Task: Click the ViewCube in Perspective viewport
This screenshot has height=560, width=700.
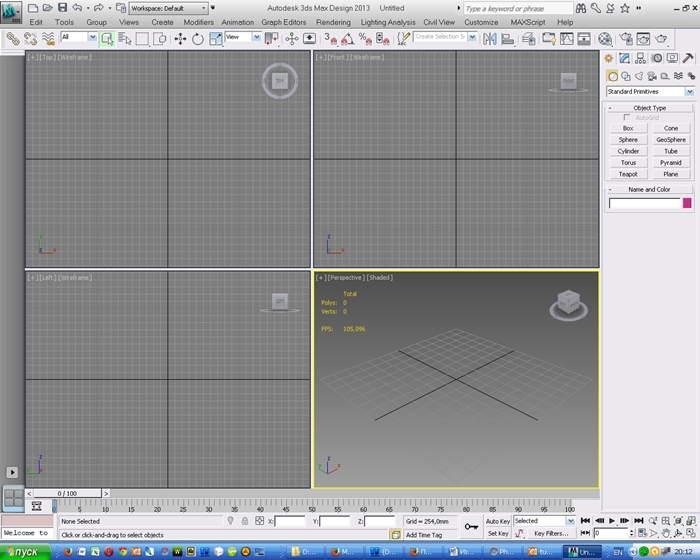Action: [567, 301]
